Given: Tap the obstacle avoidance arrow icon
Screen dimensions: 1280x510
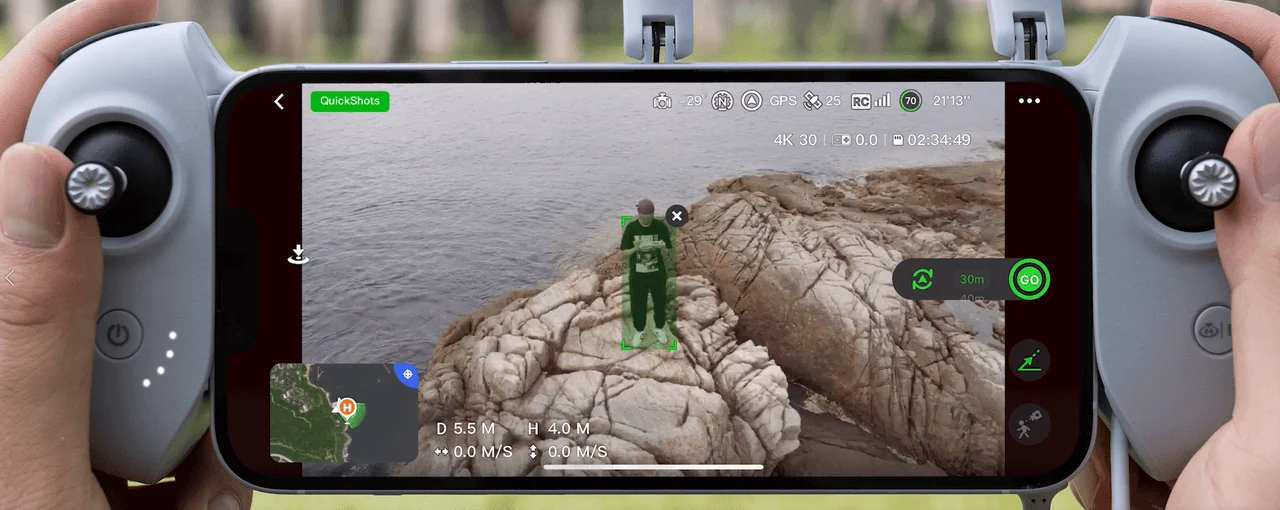Looking at the screenshot, I should tap(752, 101).
